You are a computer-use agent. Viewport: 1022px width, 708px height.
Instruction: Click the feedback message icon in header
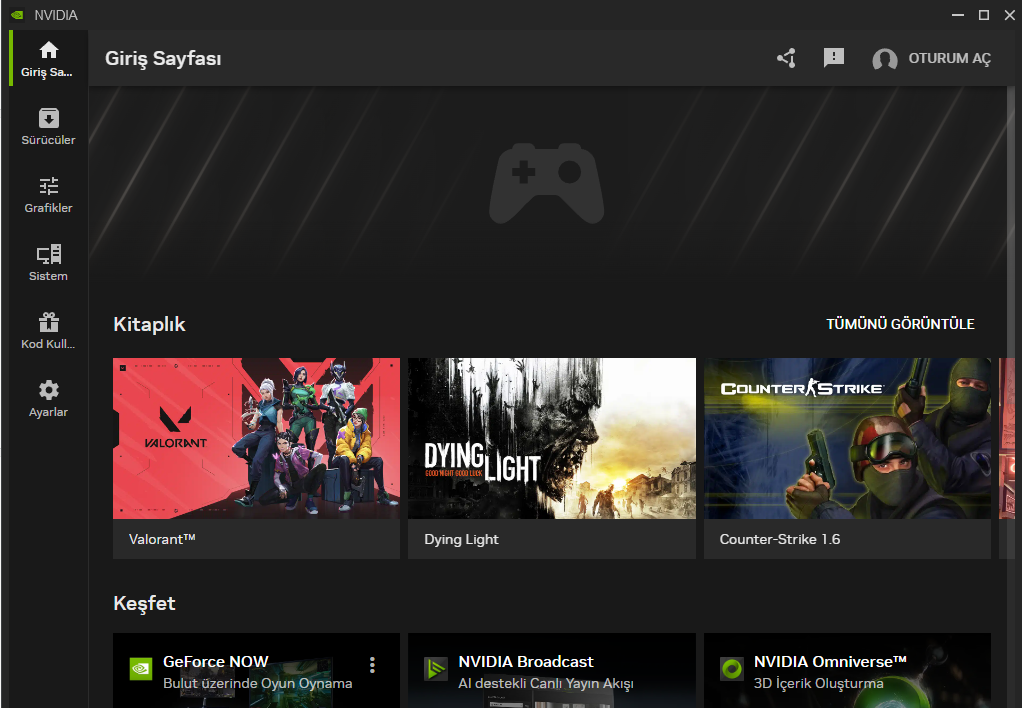point(834,58)
